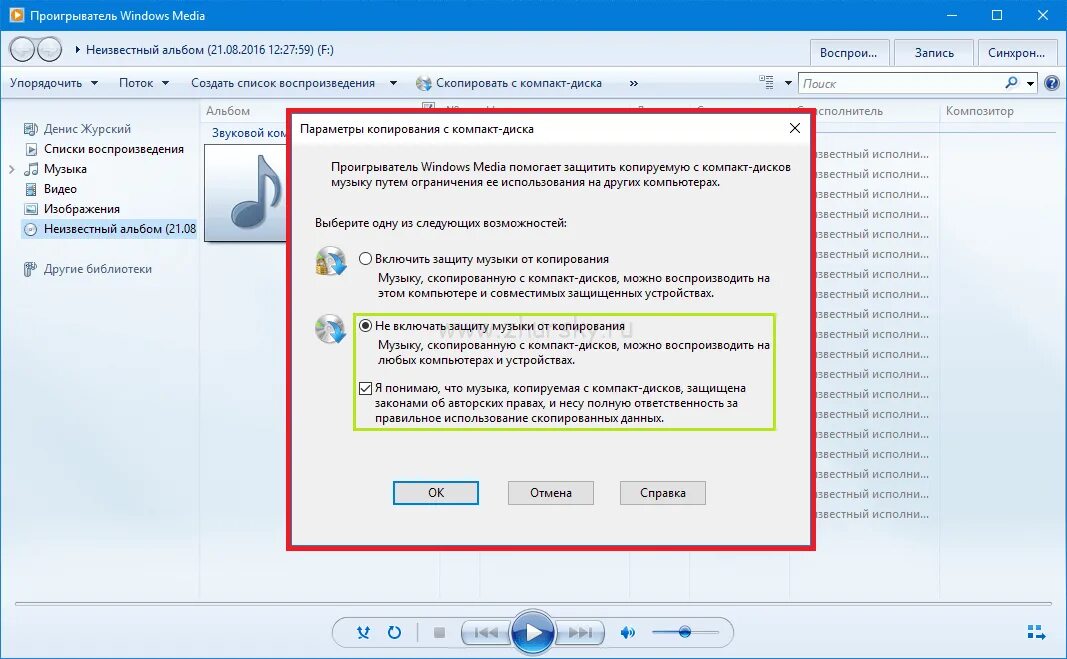This screenshot has width=1067, height=659.
Task: Switch to Now Playing mode icon
Action: 1036,632
